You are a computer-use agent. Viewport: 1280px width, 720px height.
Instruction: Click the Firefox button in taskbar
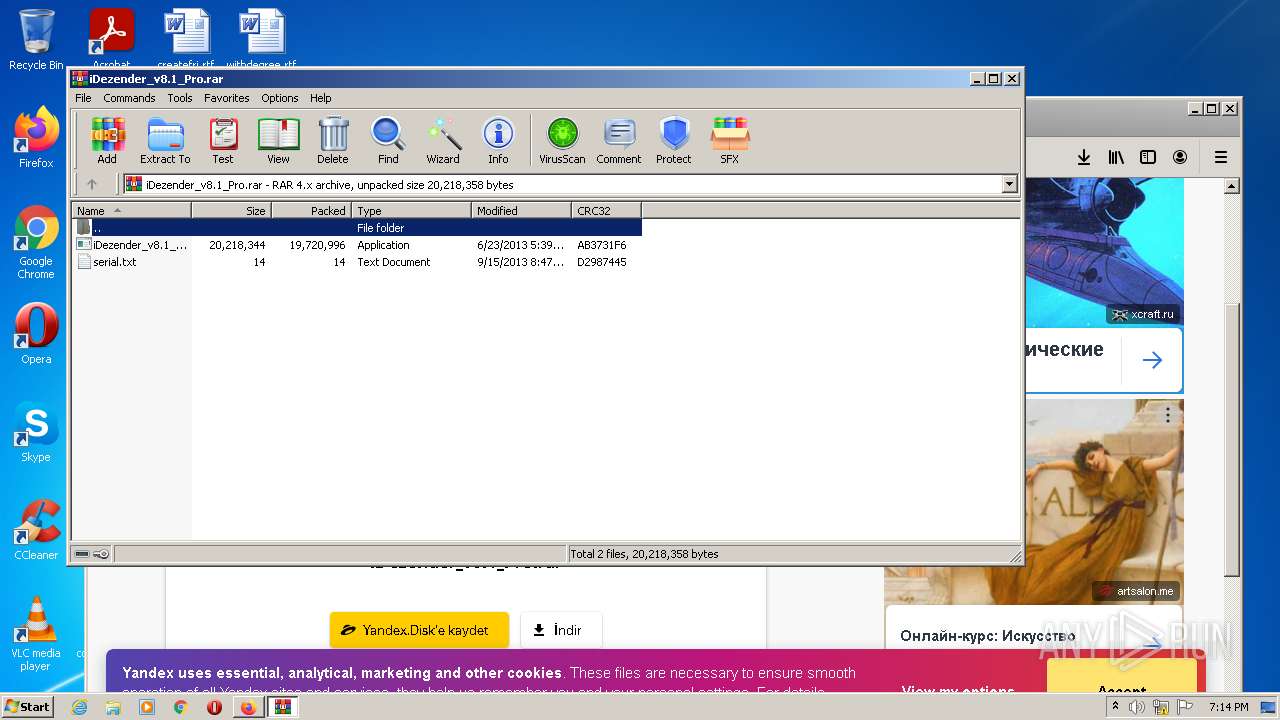(248, 707)
